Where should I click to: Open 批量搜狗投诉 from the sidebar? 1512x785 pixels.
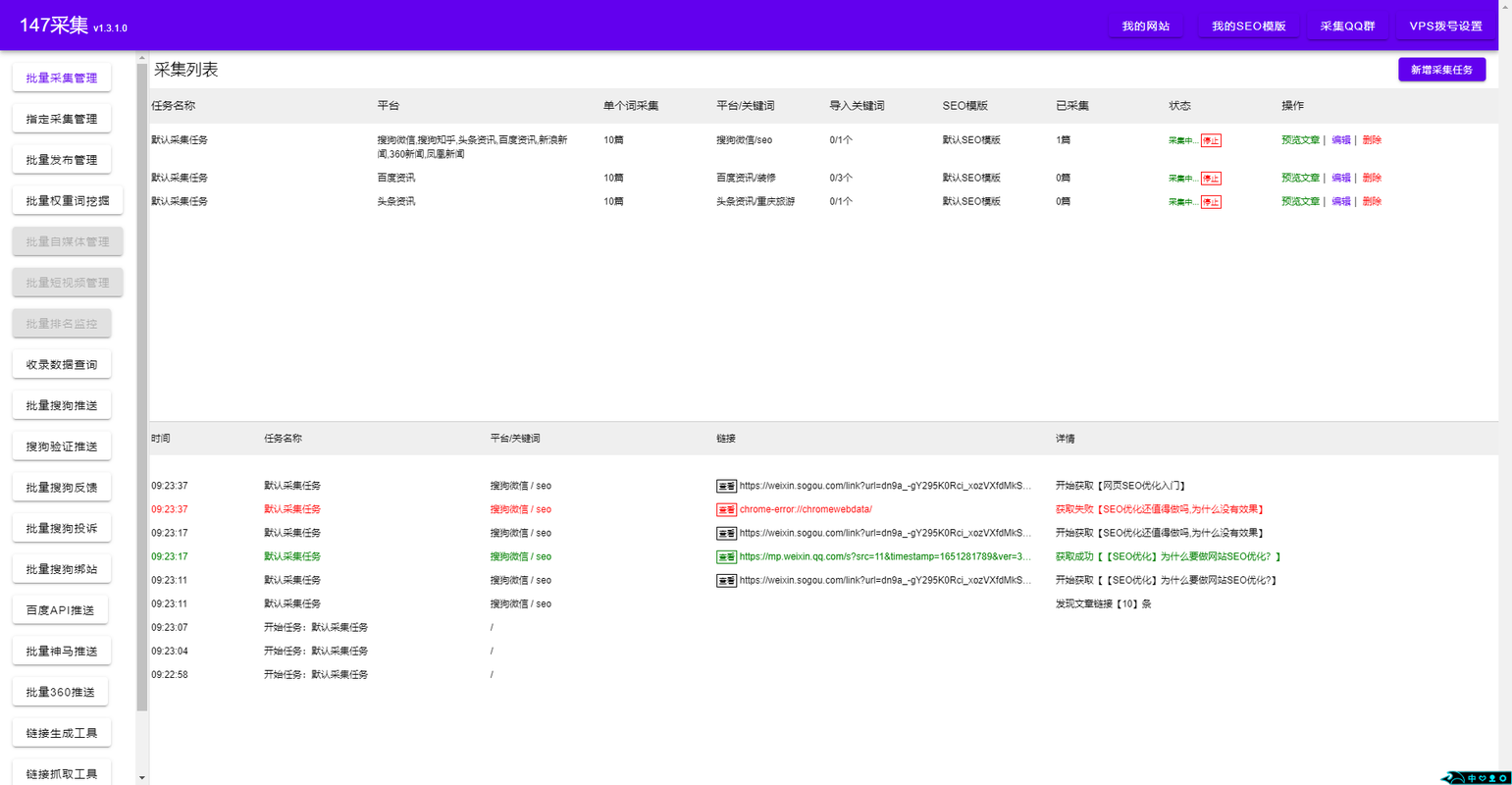62,528
